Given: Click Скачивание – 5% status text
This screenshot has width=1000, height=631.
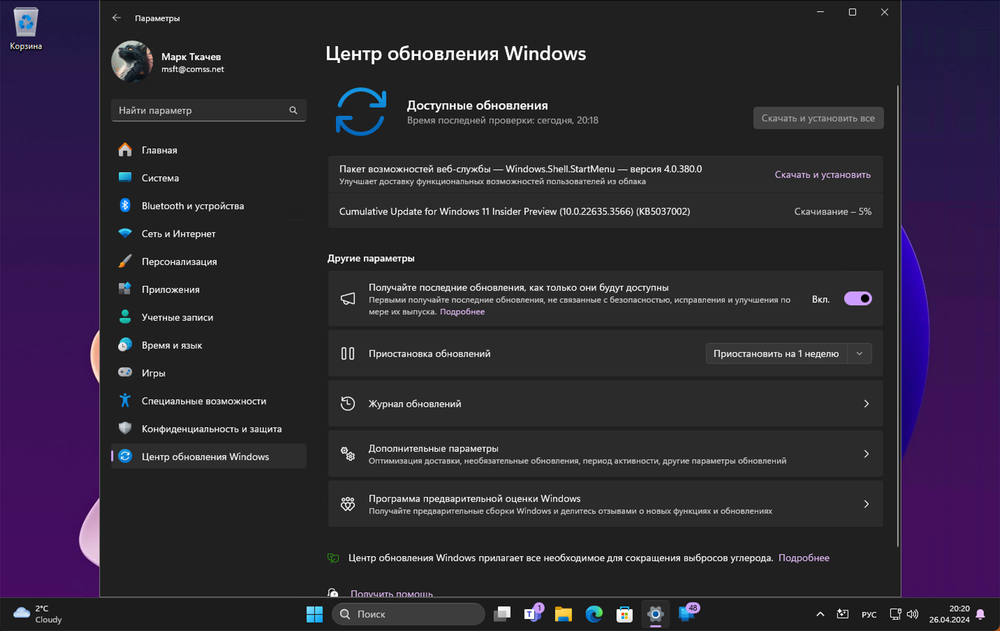Looking at the screenshot, I should point(832,211).
